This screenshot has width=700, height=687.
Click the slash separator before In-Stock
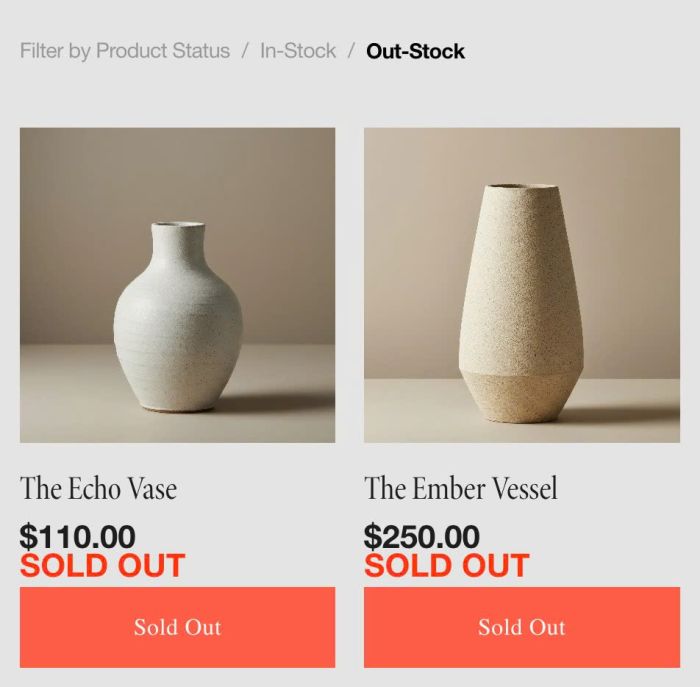[245, 51]
